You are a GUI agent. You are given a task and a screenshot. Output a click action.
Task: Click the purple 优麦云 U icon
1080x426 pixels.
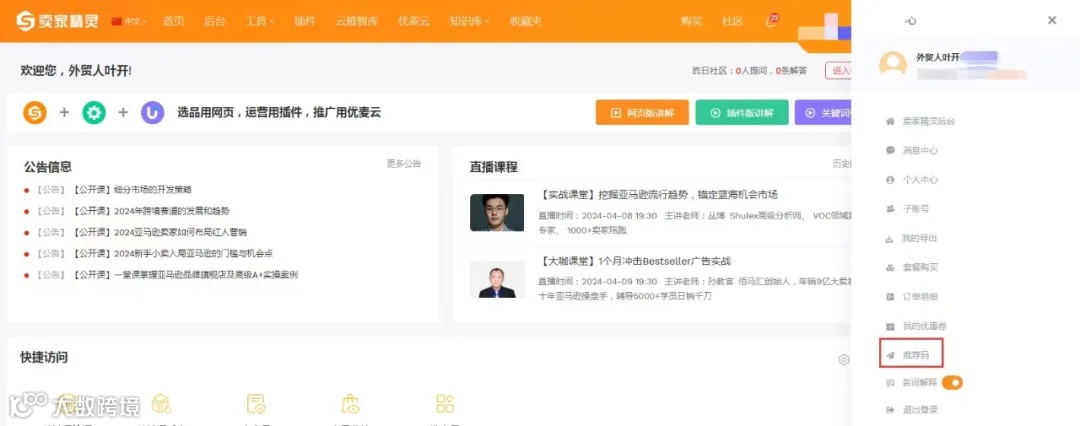[152, 112]
